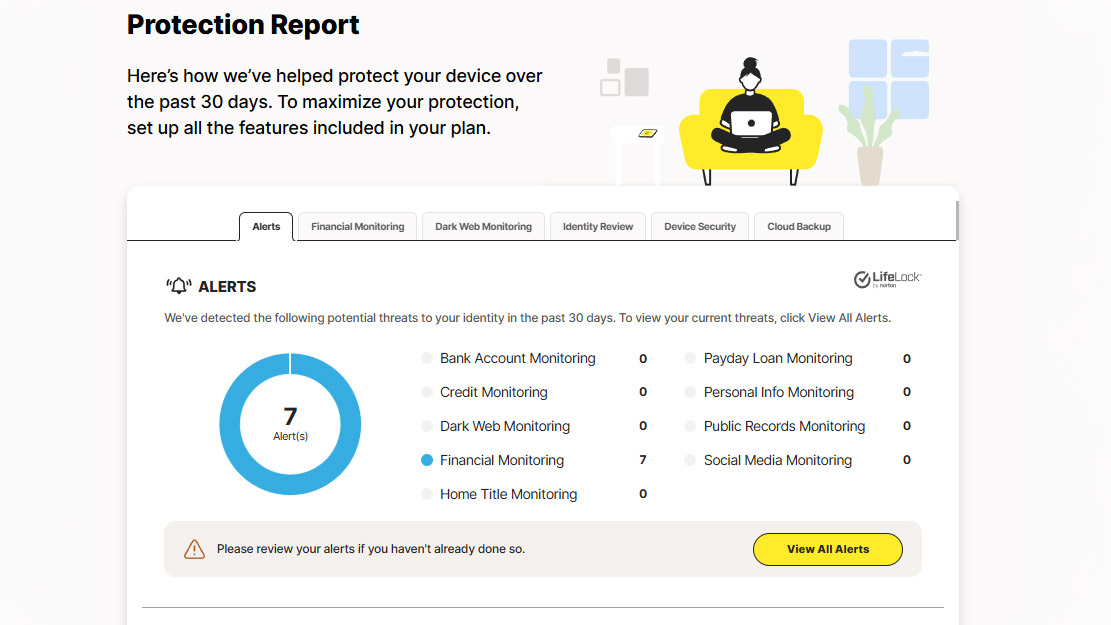Switch to the Financial Monitoring tab
Image resolution: width=1111 pixels, height=625 pixels.
358,227
